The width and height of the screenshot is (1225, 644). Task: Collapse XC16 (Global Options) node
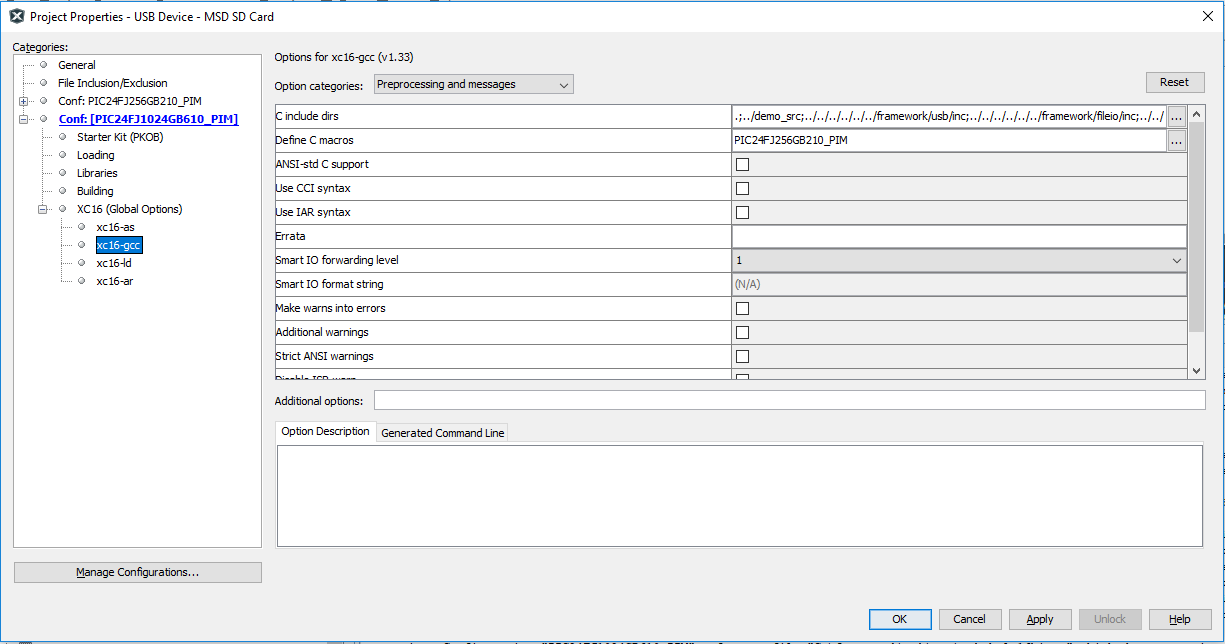click(x=43, y=209)
